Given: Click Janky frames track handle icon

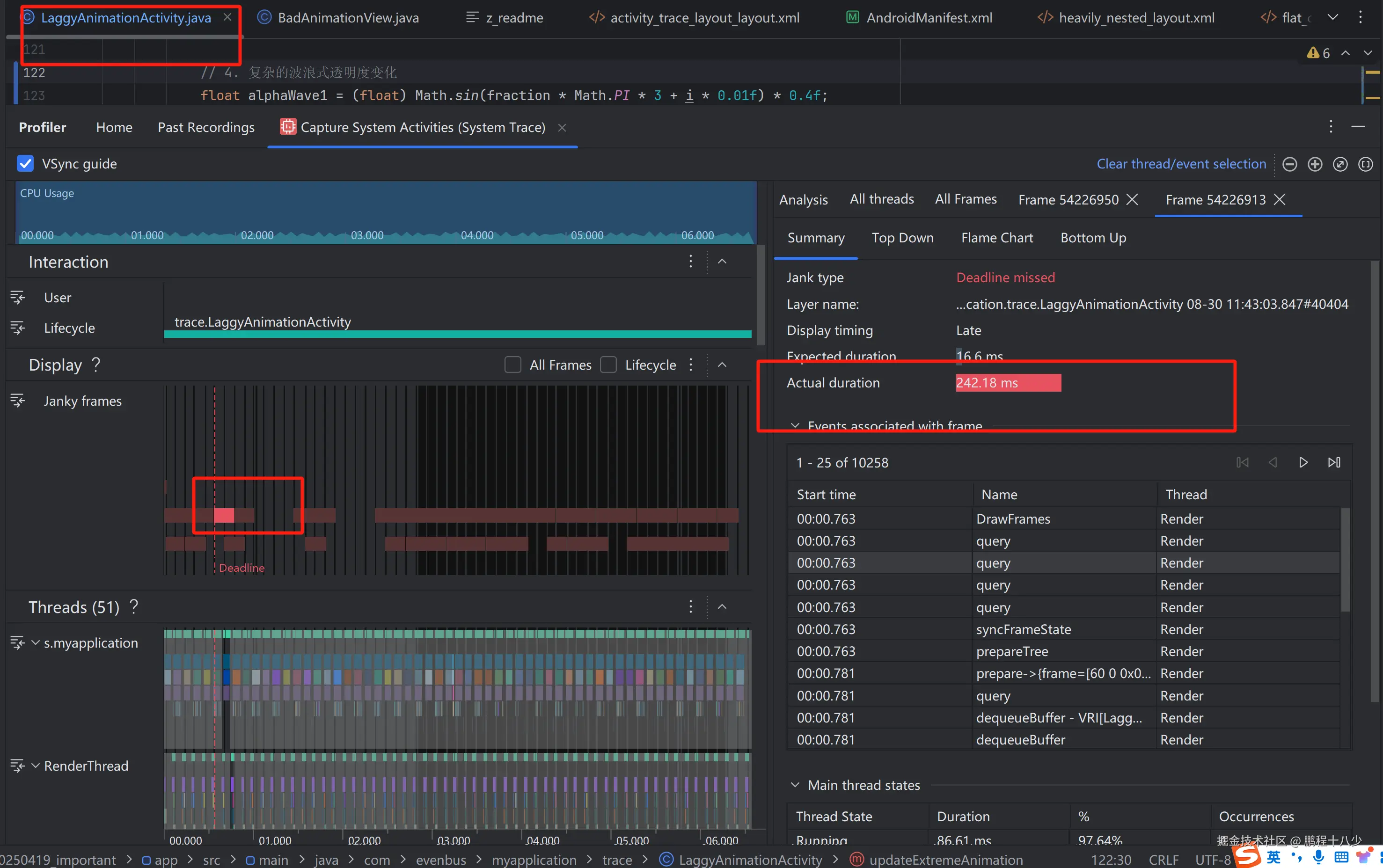Looking at the screenshot, I should 18,401.
